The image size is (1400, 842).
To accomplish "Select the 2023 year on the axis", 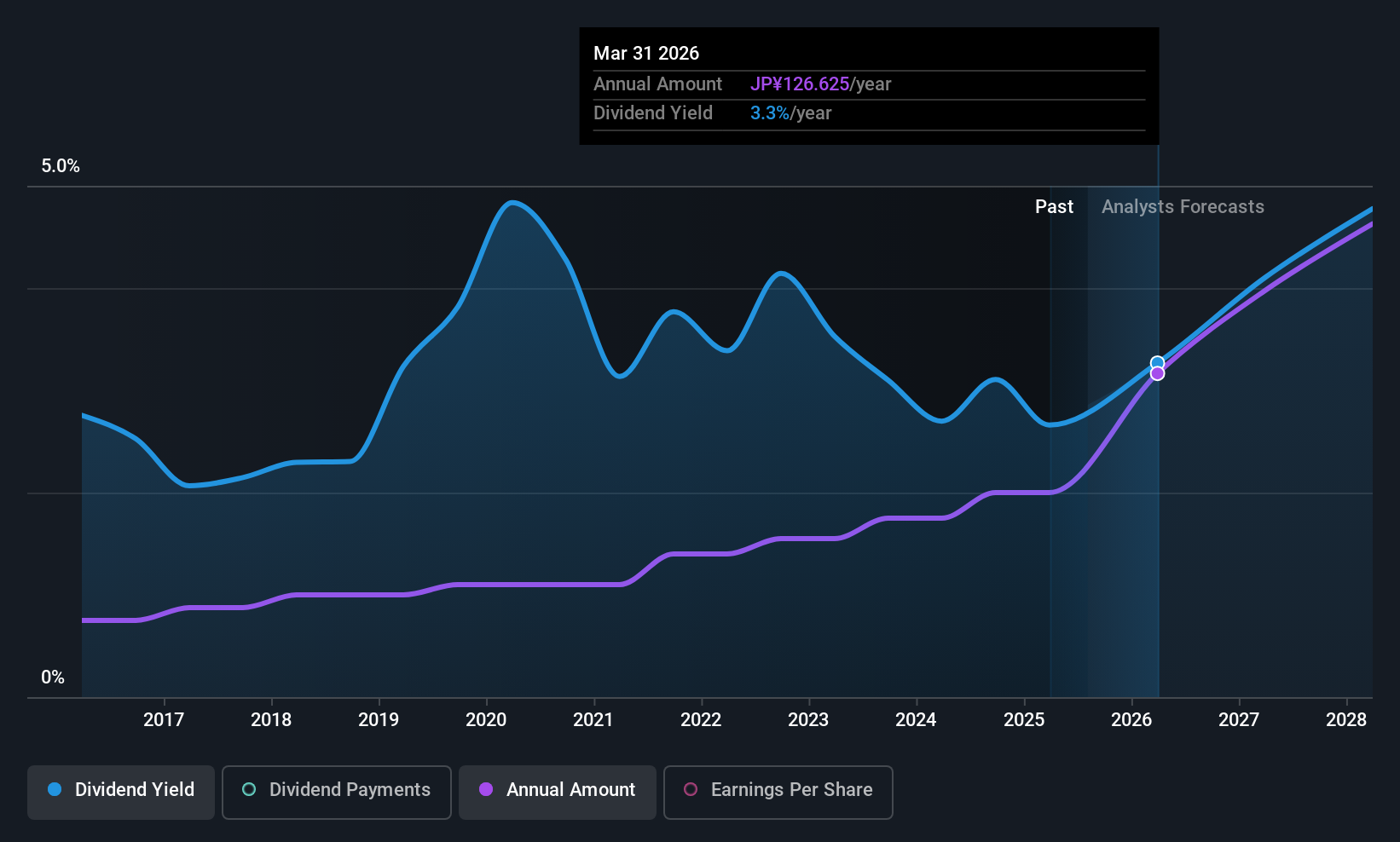I will 808,720.
